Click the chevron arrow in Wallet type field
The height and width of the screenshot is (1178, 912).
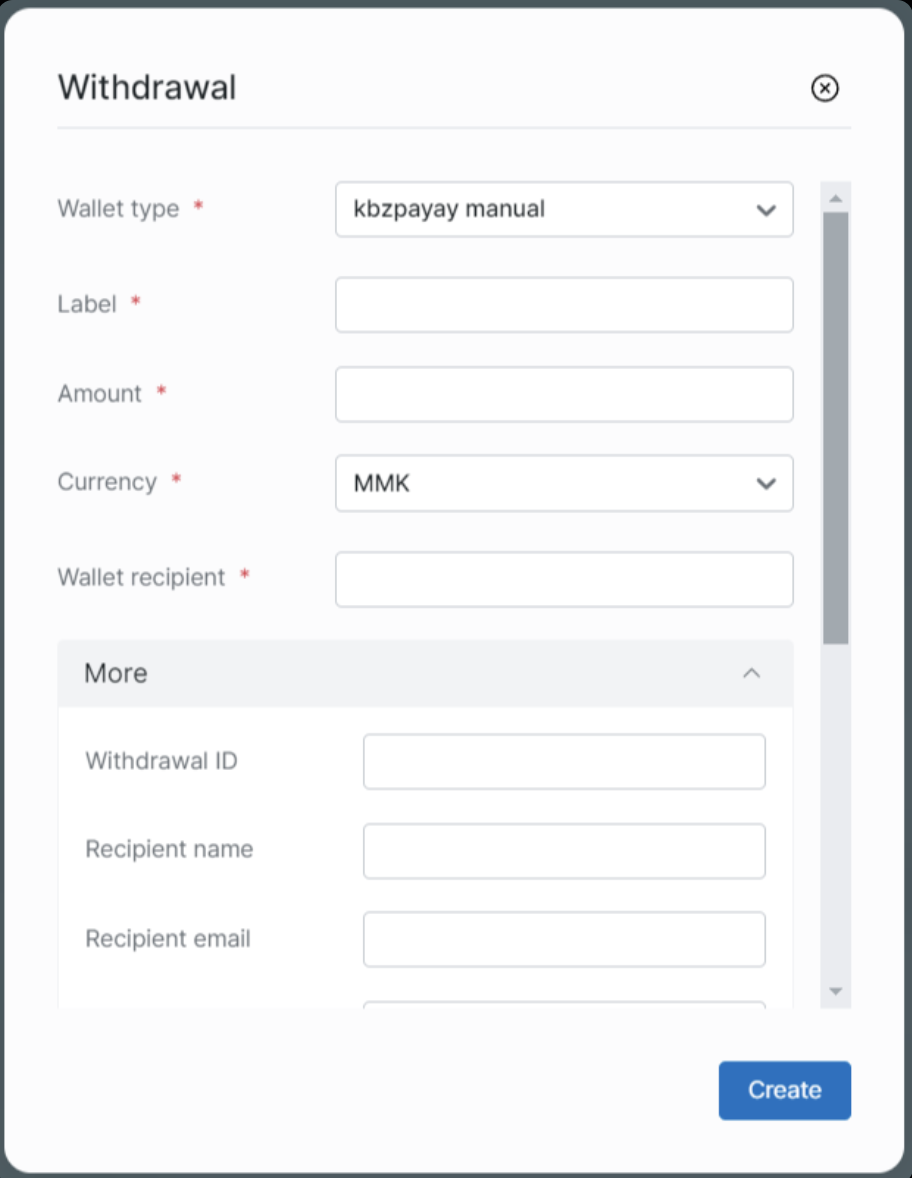pos(766,210)
